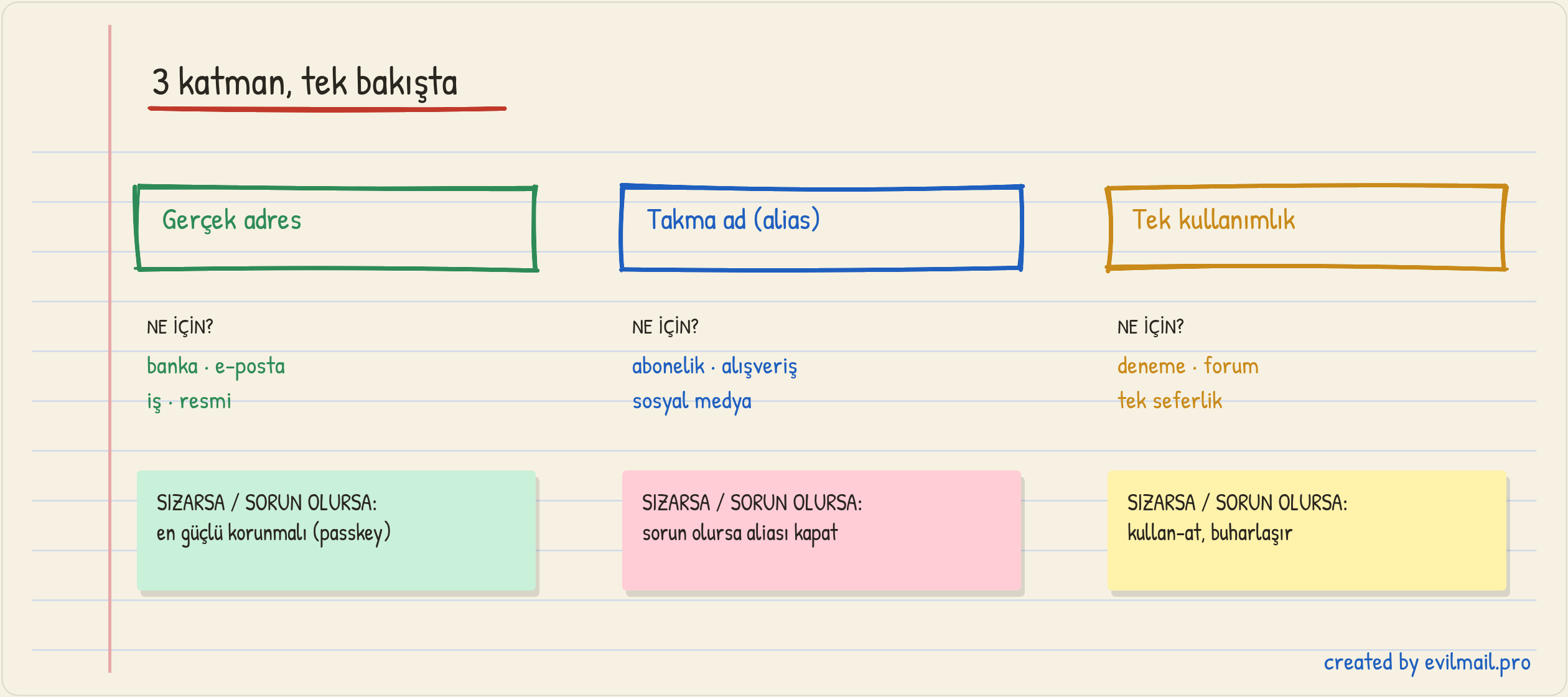The width and height of the screenshot is (1568, 697).
Task: Click 'SIZARSA / SORUN OLURSA:' heading in pink note
Action: [752, 503]
